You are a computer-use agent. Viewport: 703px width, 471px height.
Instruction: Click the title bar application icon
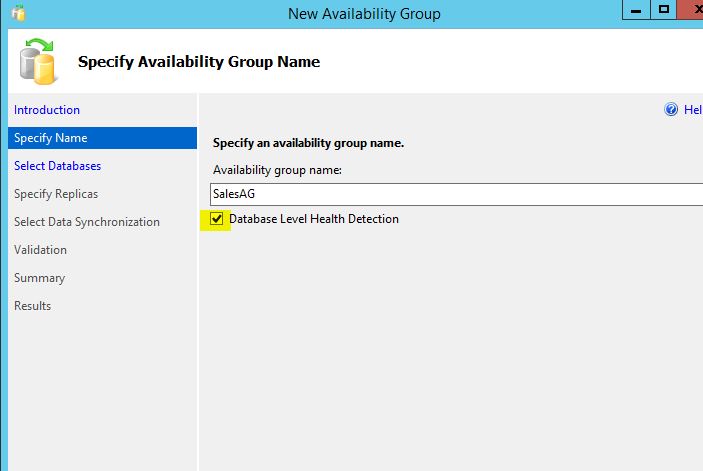pyautogui.click(x=17, y=14)
